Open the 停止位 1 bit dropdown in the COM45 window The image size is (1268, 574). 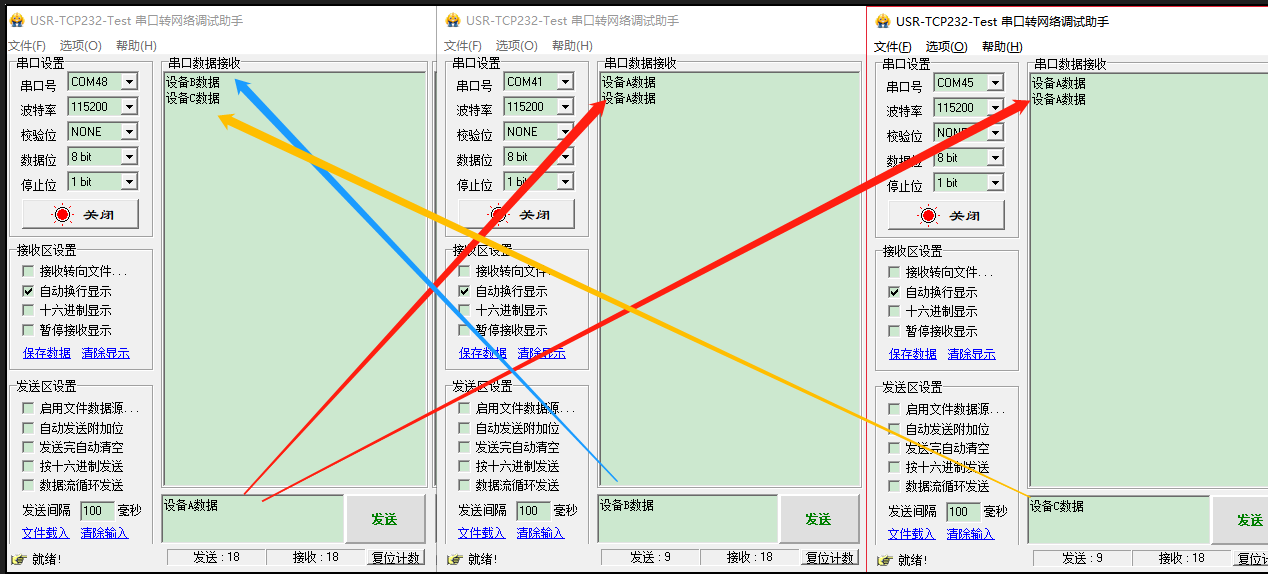coord(995,183)
